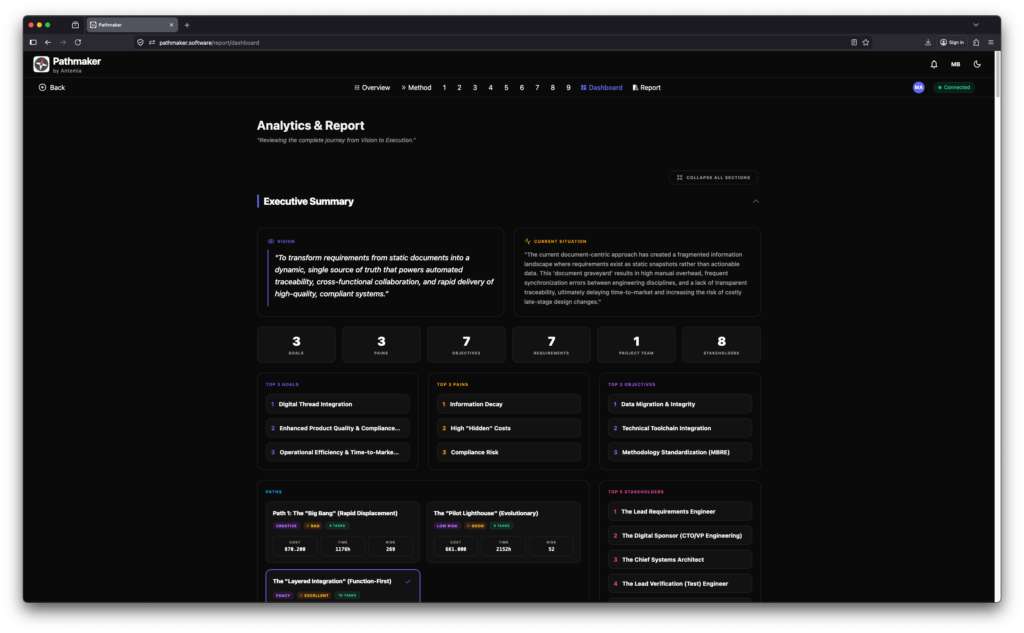The width and height of the screenshot is (1024, 633).
Task: Click the browser Sign in button
Action: (x=952, y=42)
